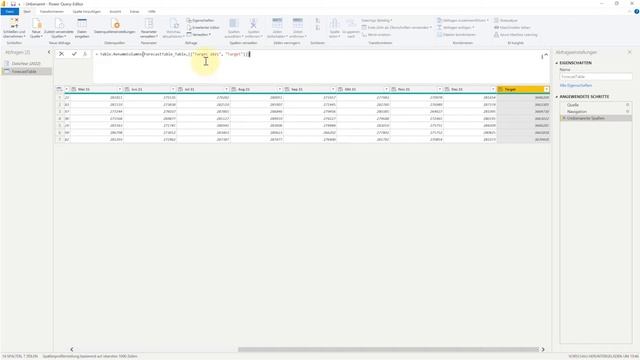This screenshot has height=360, width=640.
Task: Click Parameter verwalten icon
Action: [x=149, y=23]
